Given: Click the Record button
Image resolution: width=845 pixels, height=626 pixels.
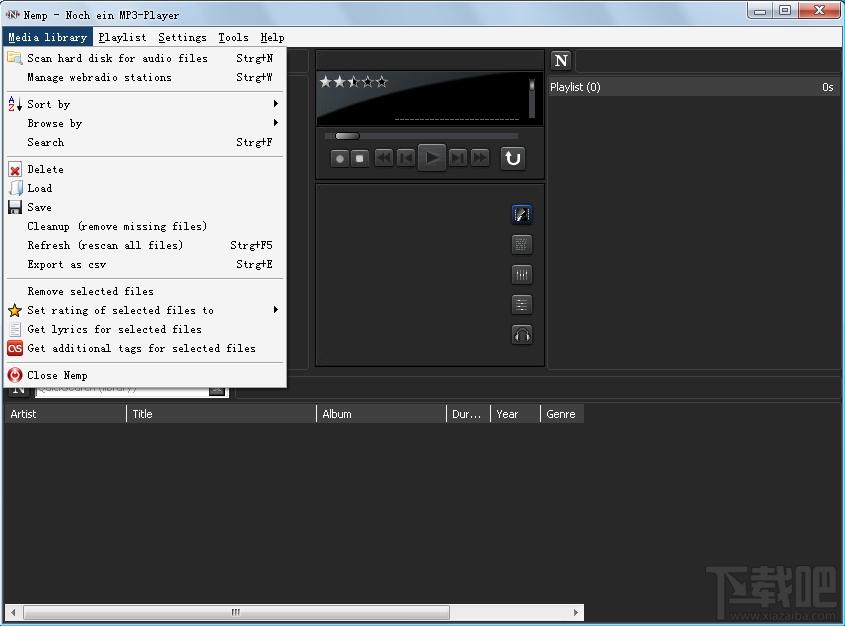Looking at the screenshot, I should click(340, 158).
